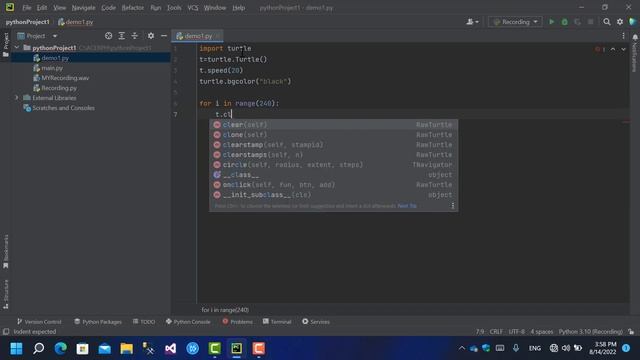Screen dimensions: 640x360
Task: Open Python Console tool window
Action: [188, 322]
